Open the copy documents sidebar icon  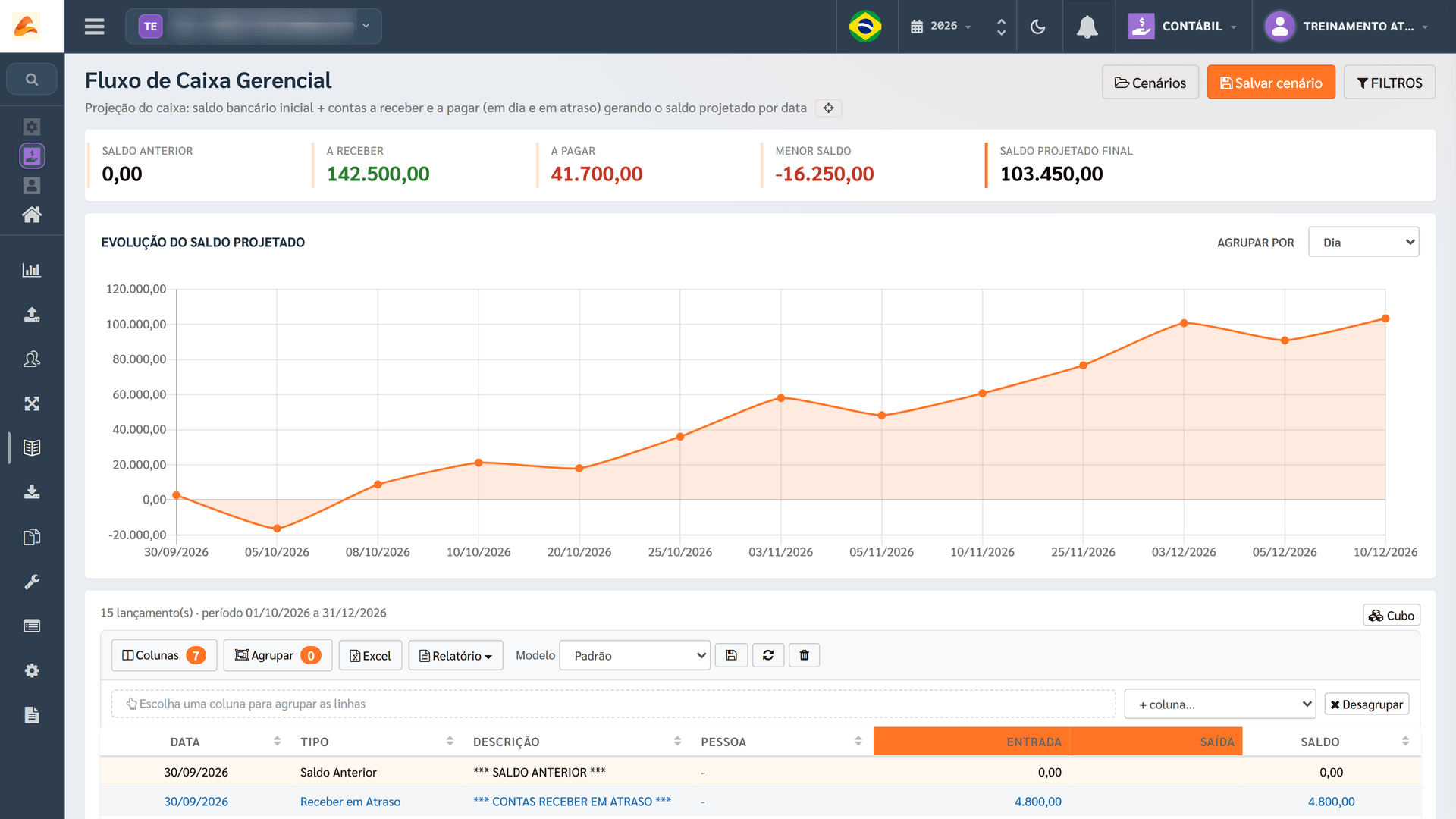click(32, 537)
